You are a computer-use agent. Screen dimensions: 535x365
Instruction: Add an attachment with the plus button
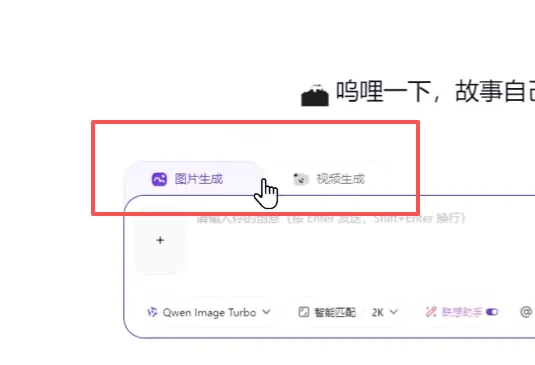(160, 240)
